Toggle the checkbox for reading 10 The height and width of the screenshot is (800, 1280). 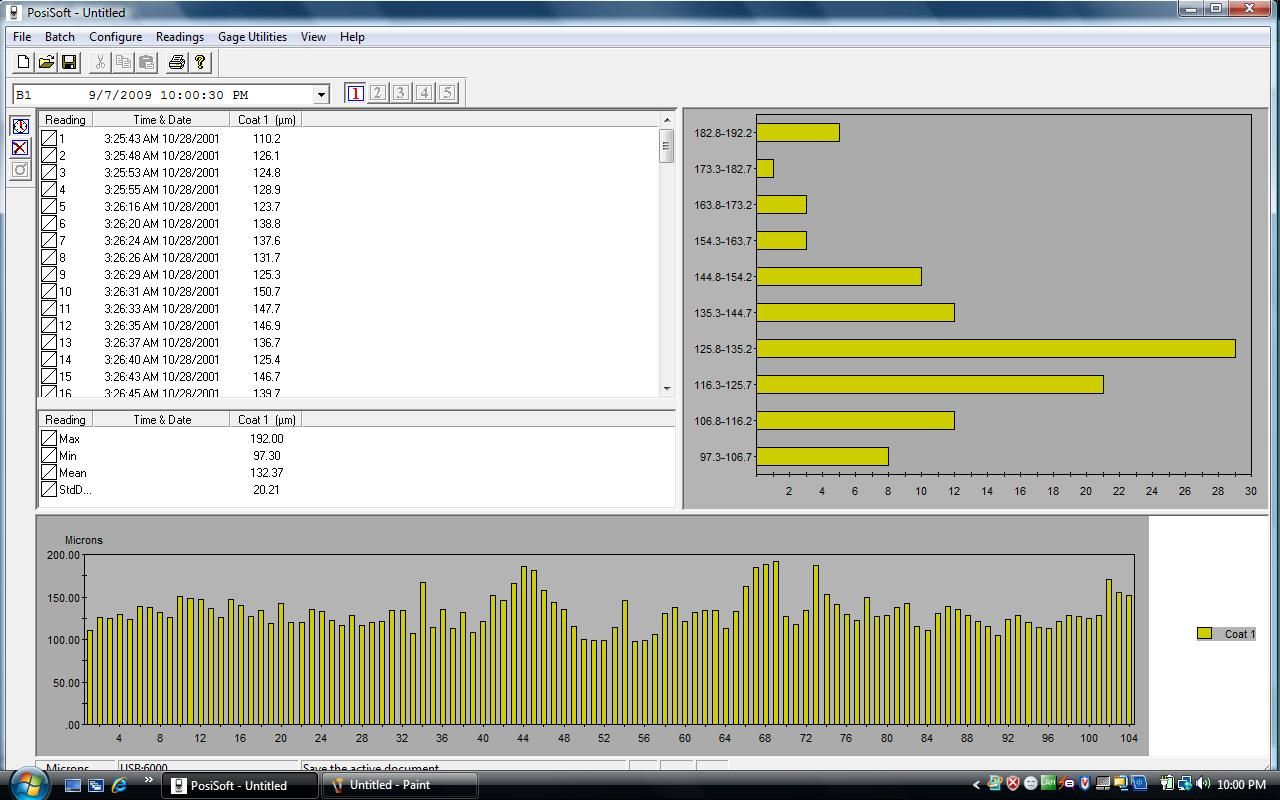click(49, 292)
